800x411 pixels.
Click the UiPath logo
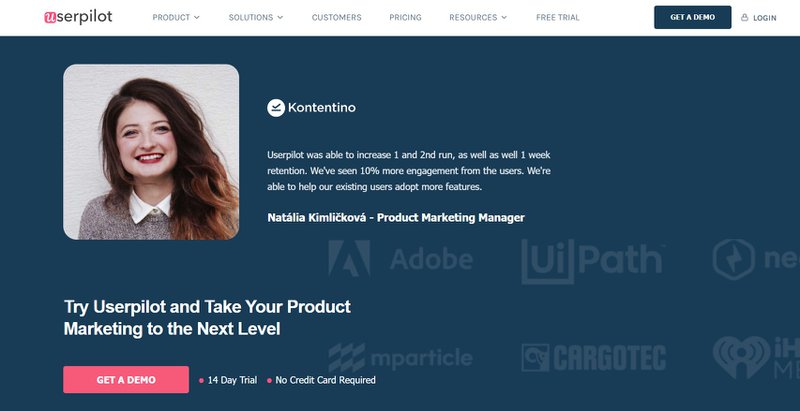click(x=591, y=260)
